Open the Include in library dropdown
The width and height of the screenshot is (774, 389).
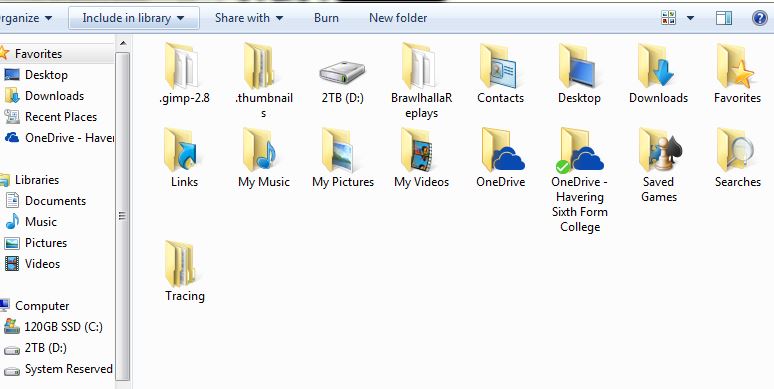pos(134,18)
